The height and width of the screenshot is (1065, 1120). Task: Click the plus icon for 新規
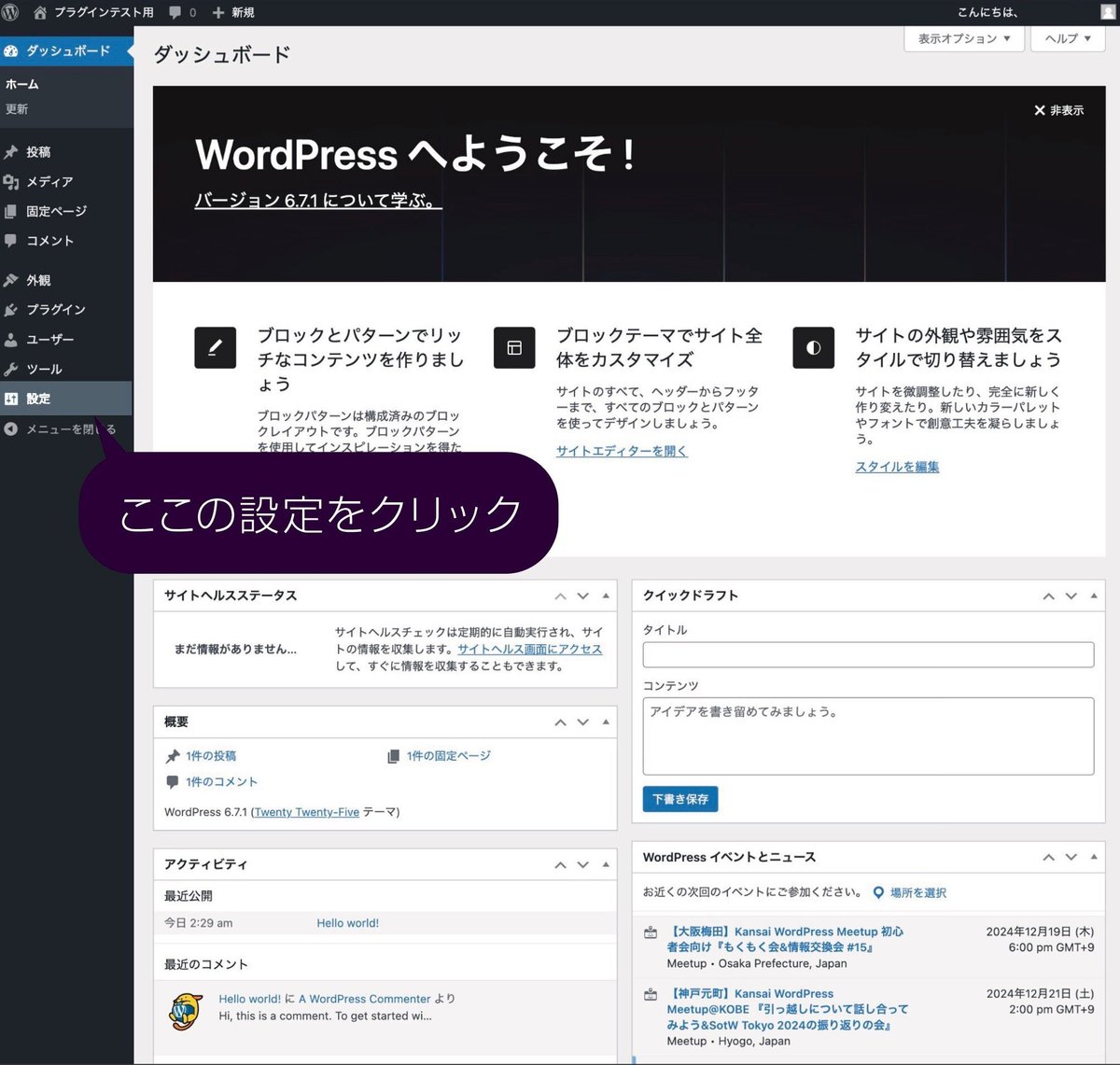pyautogui.click(x=218, y=12)
